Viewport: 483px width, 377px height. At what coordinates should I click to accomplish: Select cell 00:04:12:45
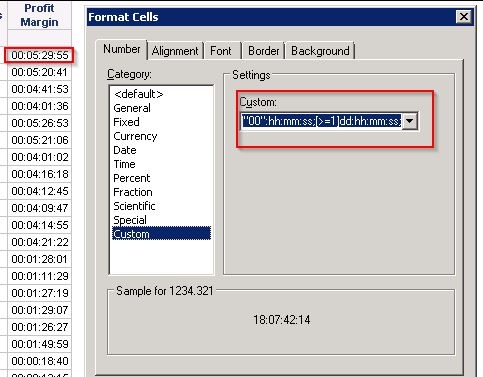coord(39,191)
